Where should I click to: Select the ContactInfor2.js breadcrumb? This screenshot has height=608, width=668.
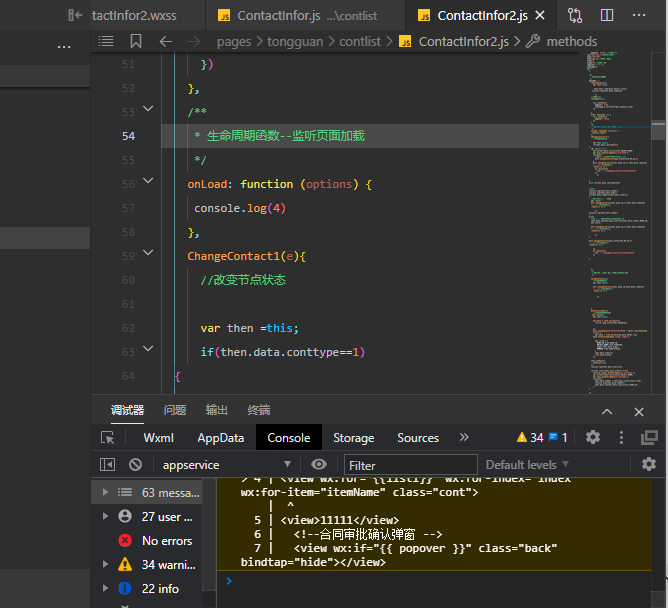[x=454, y=42]
